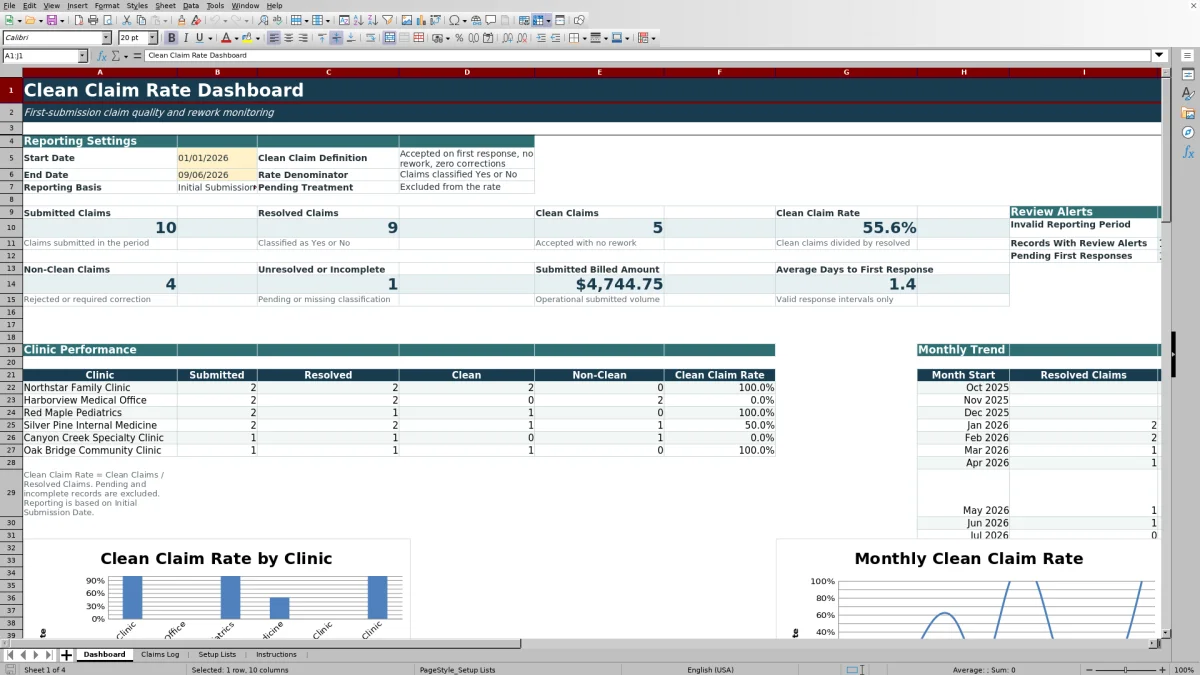The image size is (1200, 675).
Task: Click the Format as Percent icon
Action: point(459,38)
